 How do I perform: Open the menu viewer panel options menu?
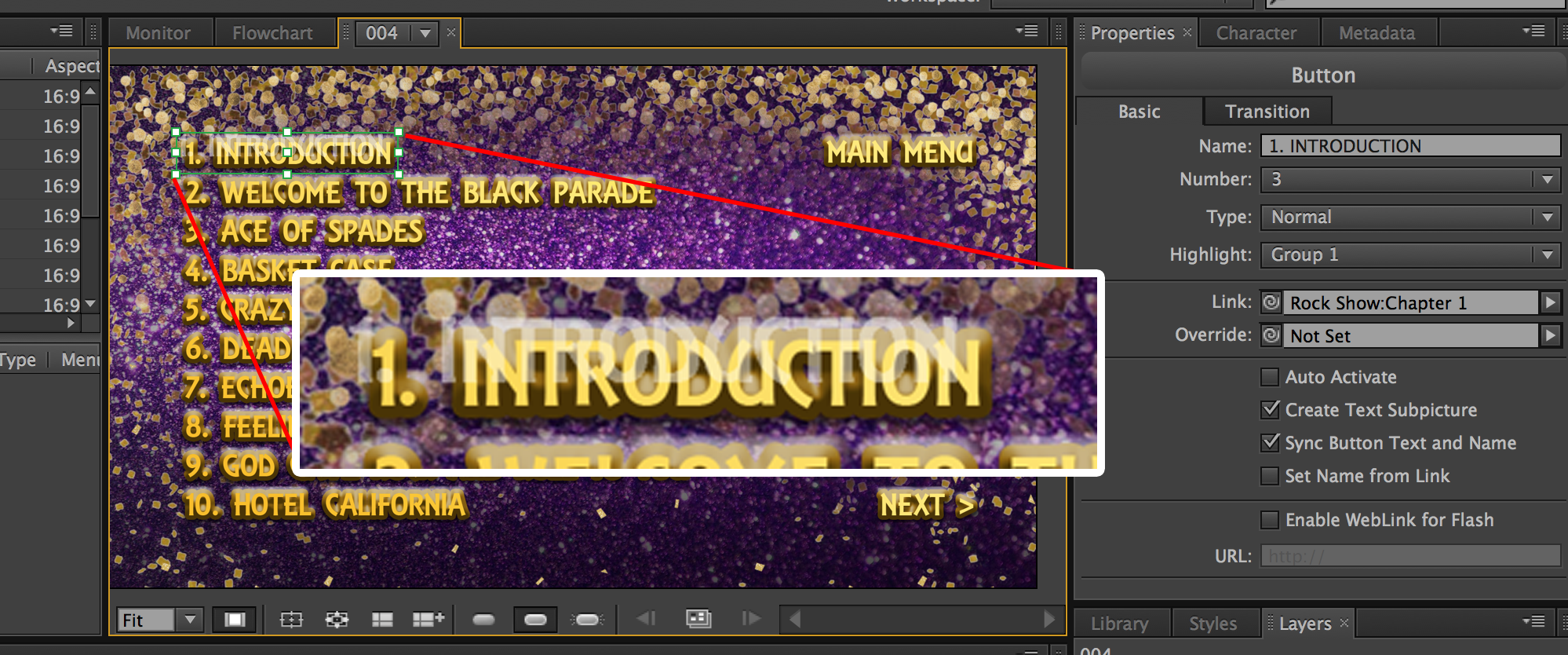[1026, 31]
